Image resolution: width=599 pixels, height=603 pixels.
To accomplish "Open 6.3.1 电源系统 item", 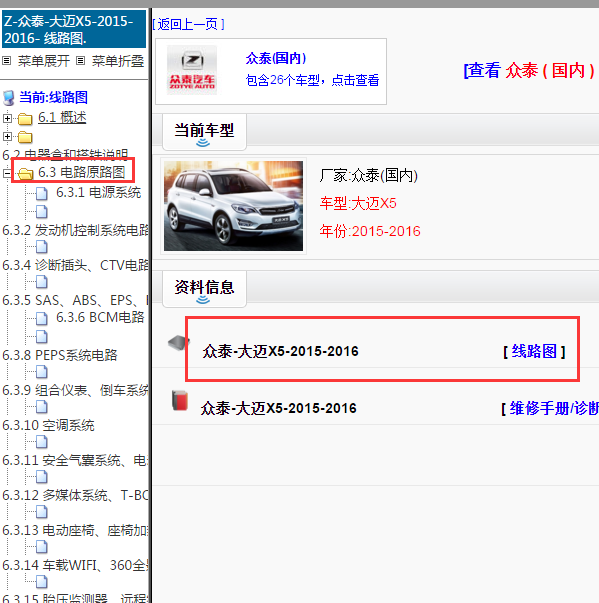I will pos(98,192).
